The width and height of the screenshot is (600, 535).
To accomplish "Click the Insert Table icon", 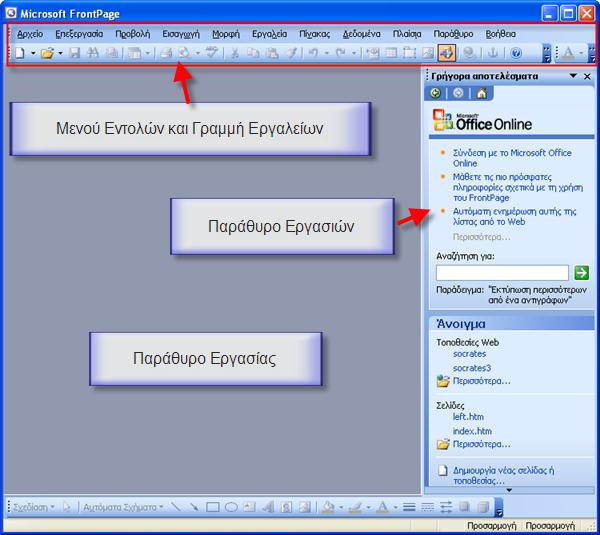I will click(x=391, y=53).
